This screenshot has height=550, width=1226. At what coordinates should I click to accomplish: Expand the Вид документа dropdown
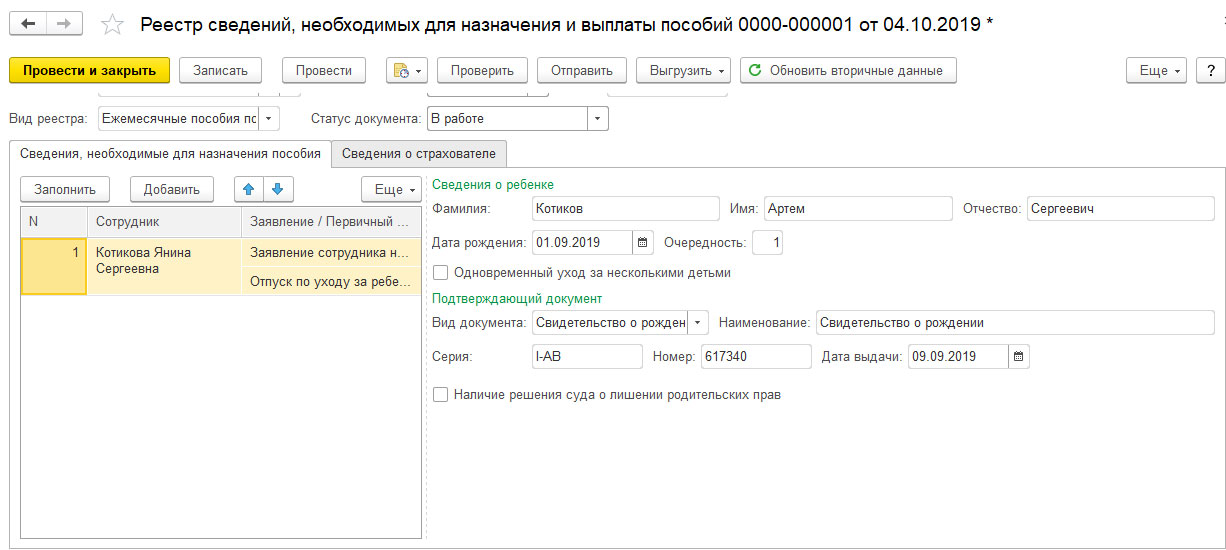698,323
